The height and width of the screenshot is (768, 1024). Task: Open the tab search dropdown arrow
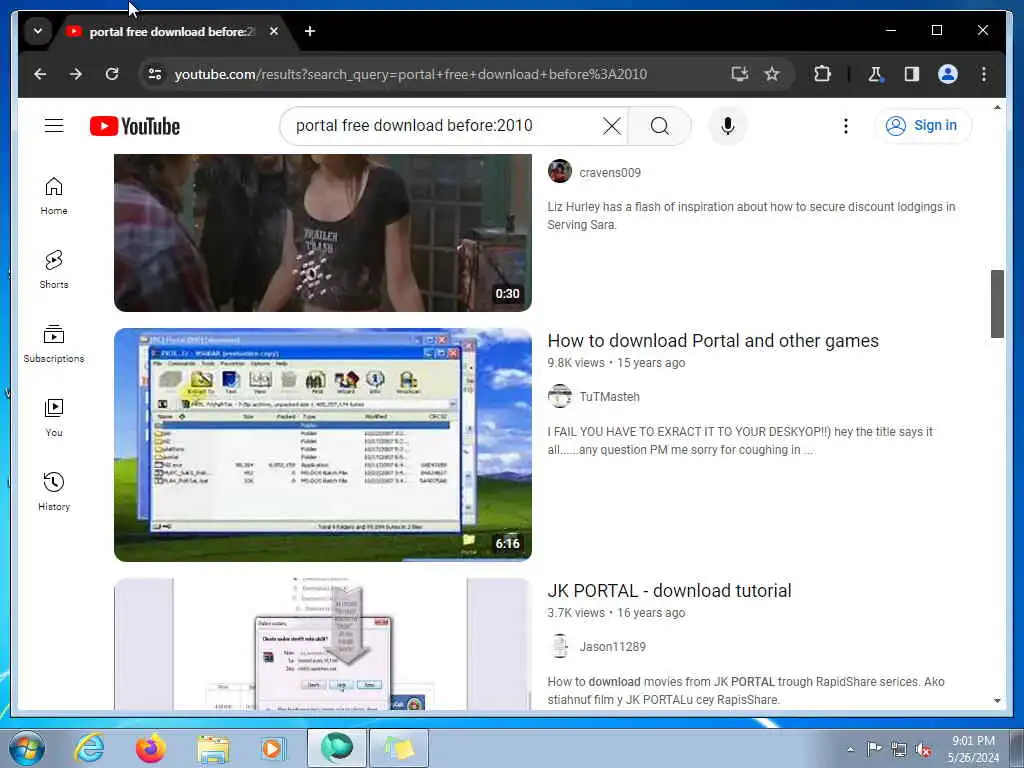point(38,31)
